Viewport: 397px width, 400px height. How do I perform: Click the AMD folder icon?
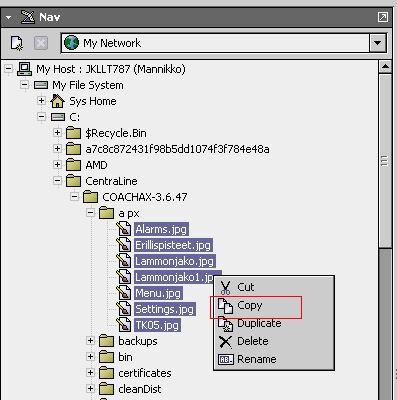[x=73, y=165]
